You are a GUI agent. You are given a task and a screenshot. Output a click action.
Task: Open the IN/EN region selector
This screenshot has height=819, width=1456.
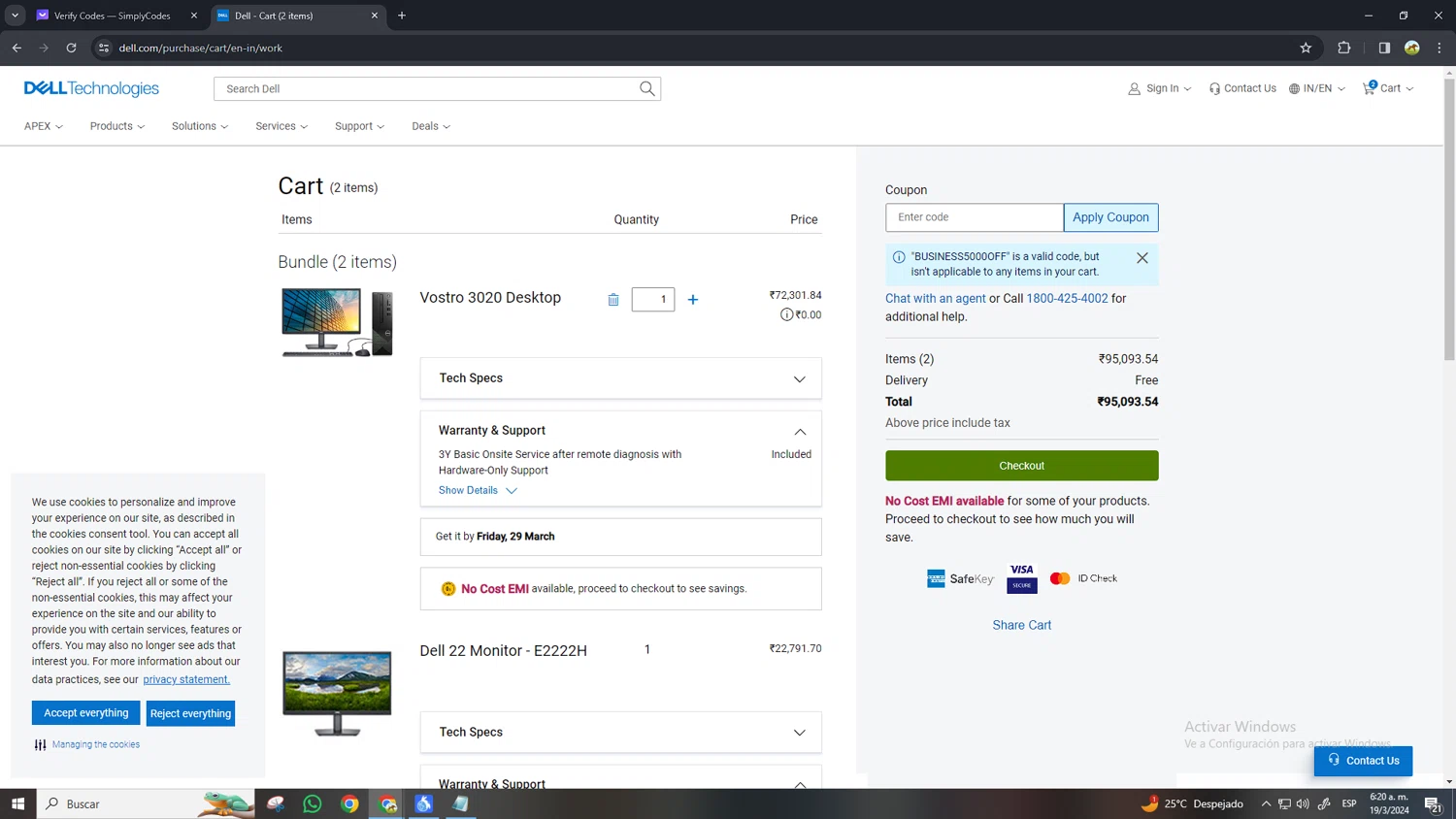click(x=1317, y=88)
